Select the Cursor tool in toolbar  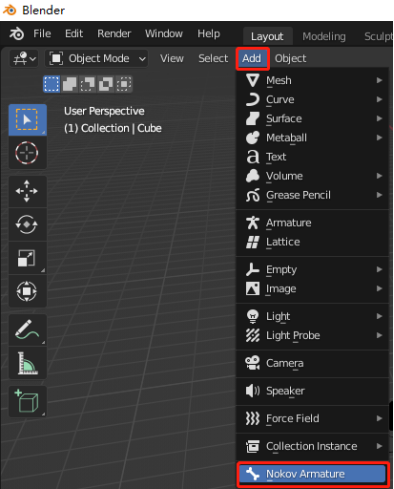tap(27, 153)
